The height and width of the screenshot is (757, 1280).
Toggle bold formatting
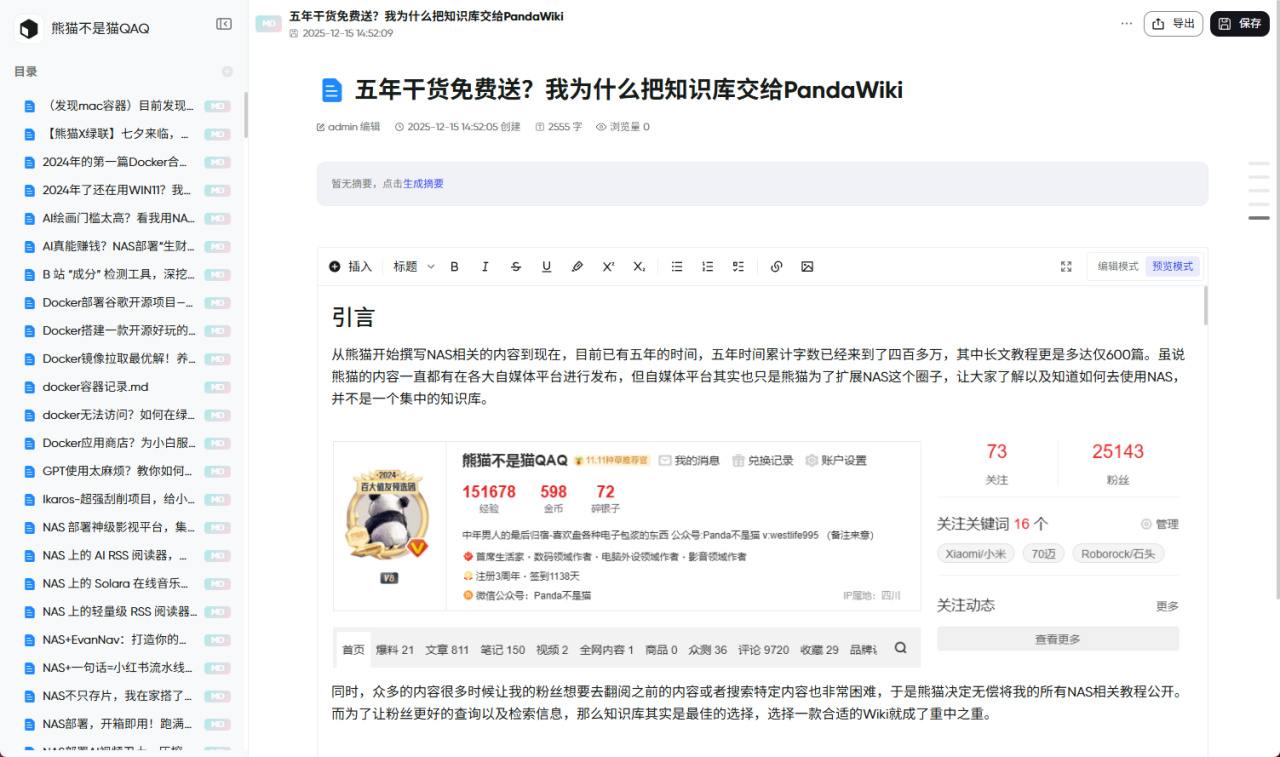[x=454, y=267]
